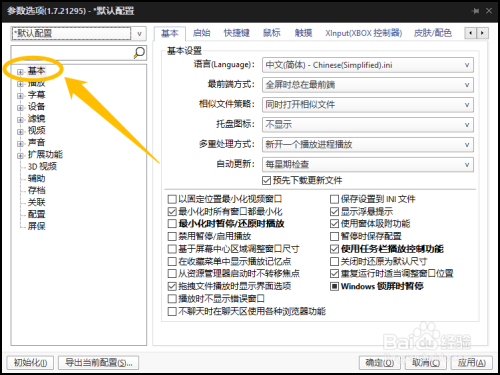
Task: Enable 关闭时还原为默认尺寸
Action: pyautogui.click(x=334, y=261)
